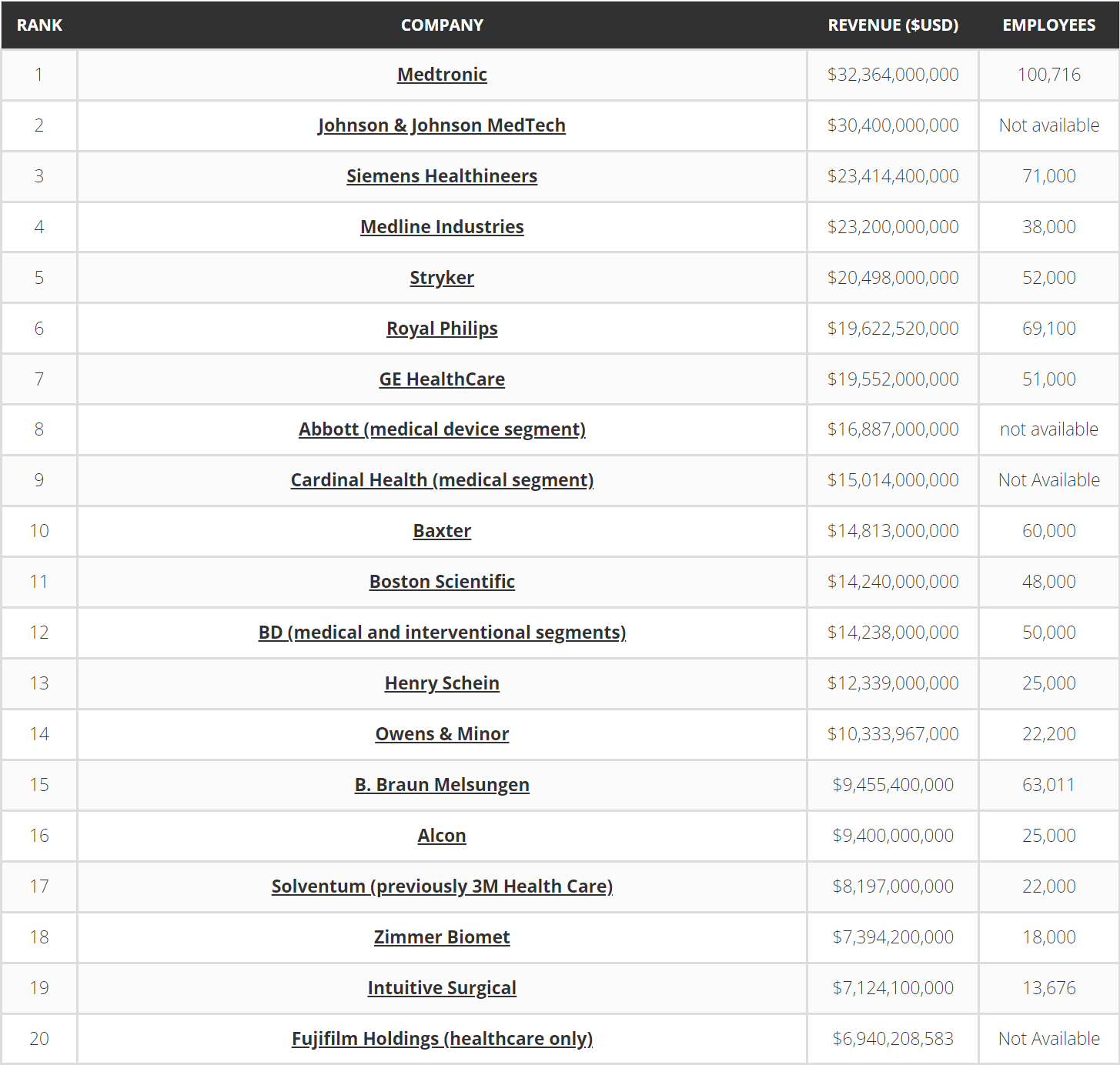
Task: Select employee count 63,011
Action: click(x=1049, y=785)
